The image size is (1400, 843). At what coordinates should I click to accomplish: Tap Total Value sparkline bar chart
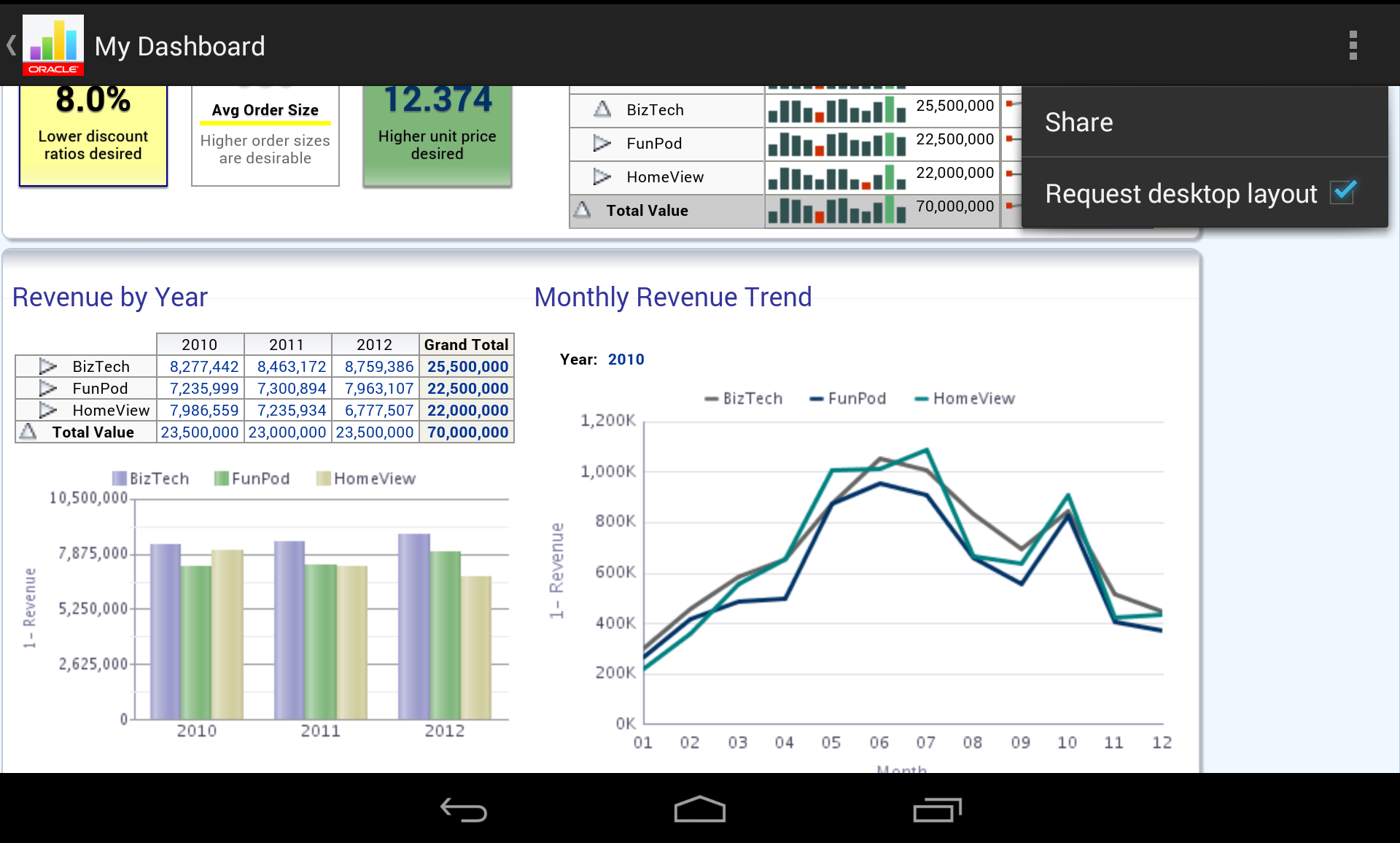(x=837, y=210)
